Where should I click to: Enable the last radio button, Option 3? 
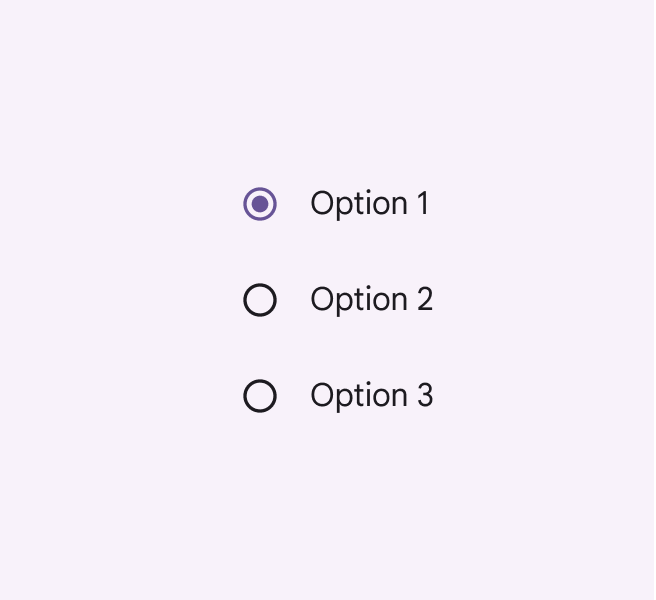pyautogui.click(x=260, y=396)
